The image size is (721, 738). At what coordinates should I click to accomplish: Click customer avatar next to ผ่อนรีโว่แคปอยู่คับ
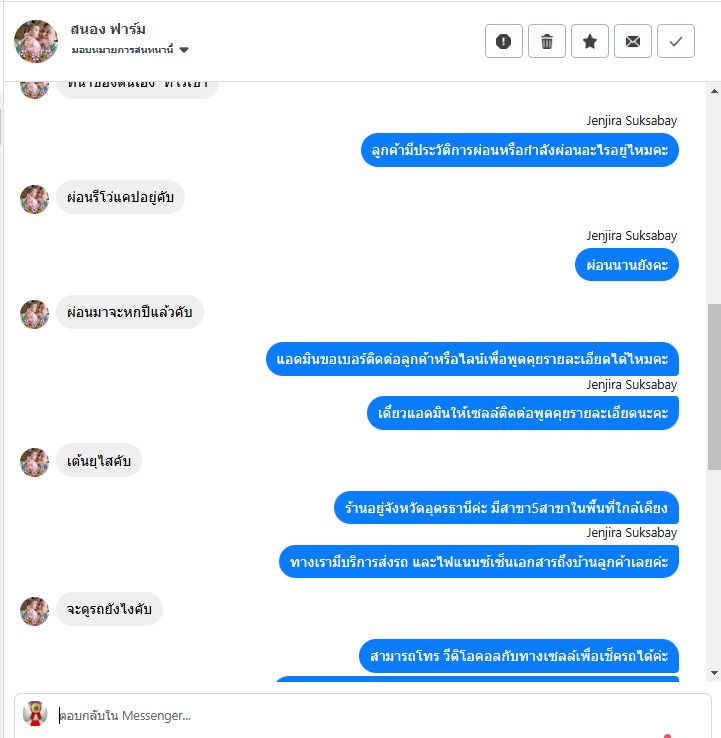[34, 199]
